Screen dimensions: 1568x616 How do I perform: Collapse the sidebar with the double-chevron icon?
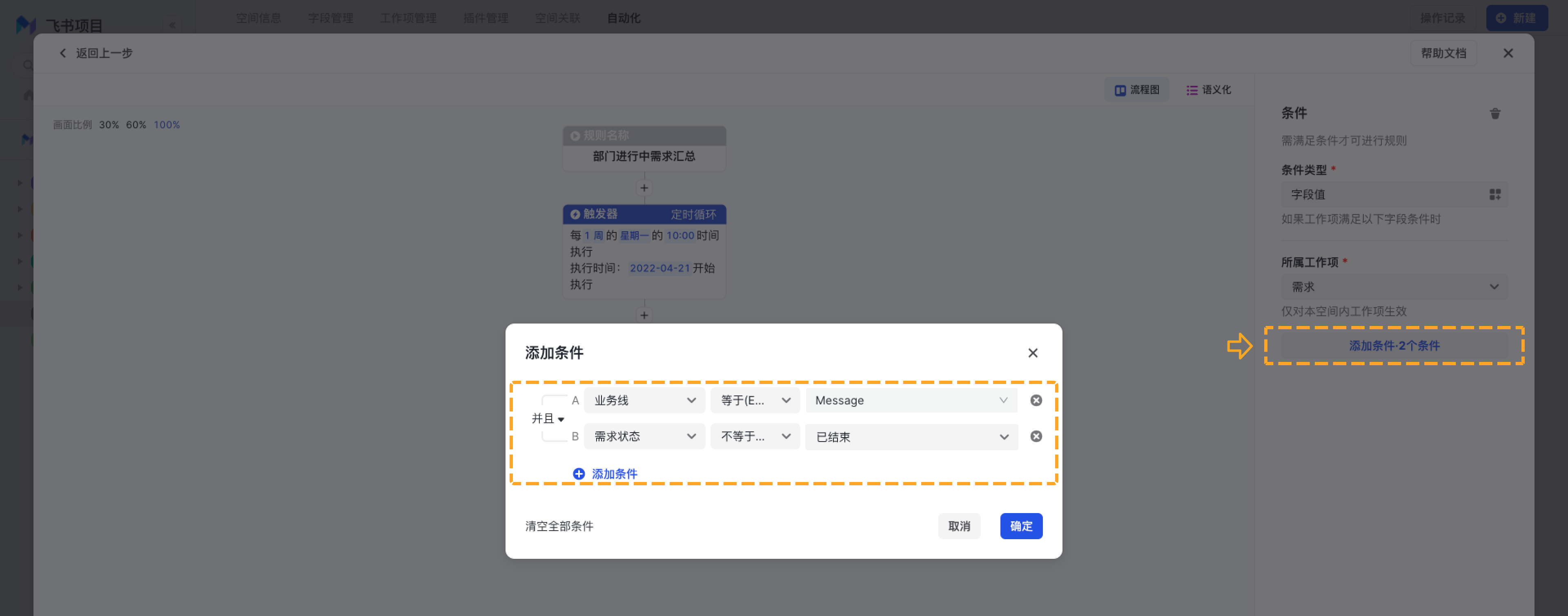tap(172, 25)
